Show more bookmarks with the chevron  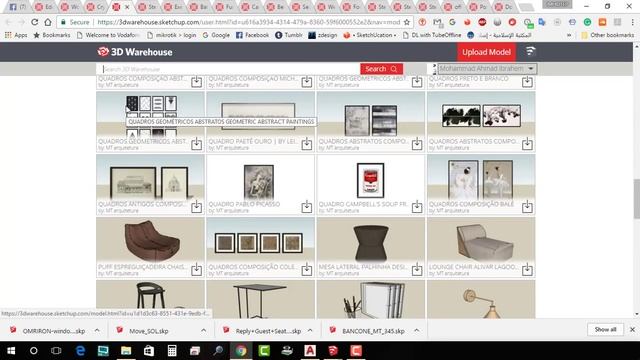pyautogui.click(x=569, y=35)
